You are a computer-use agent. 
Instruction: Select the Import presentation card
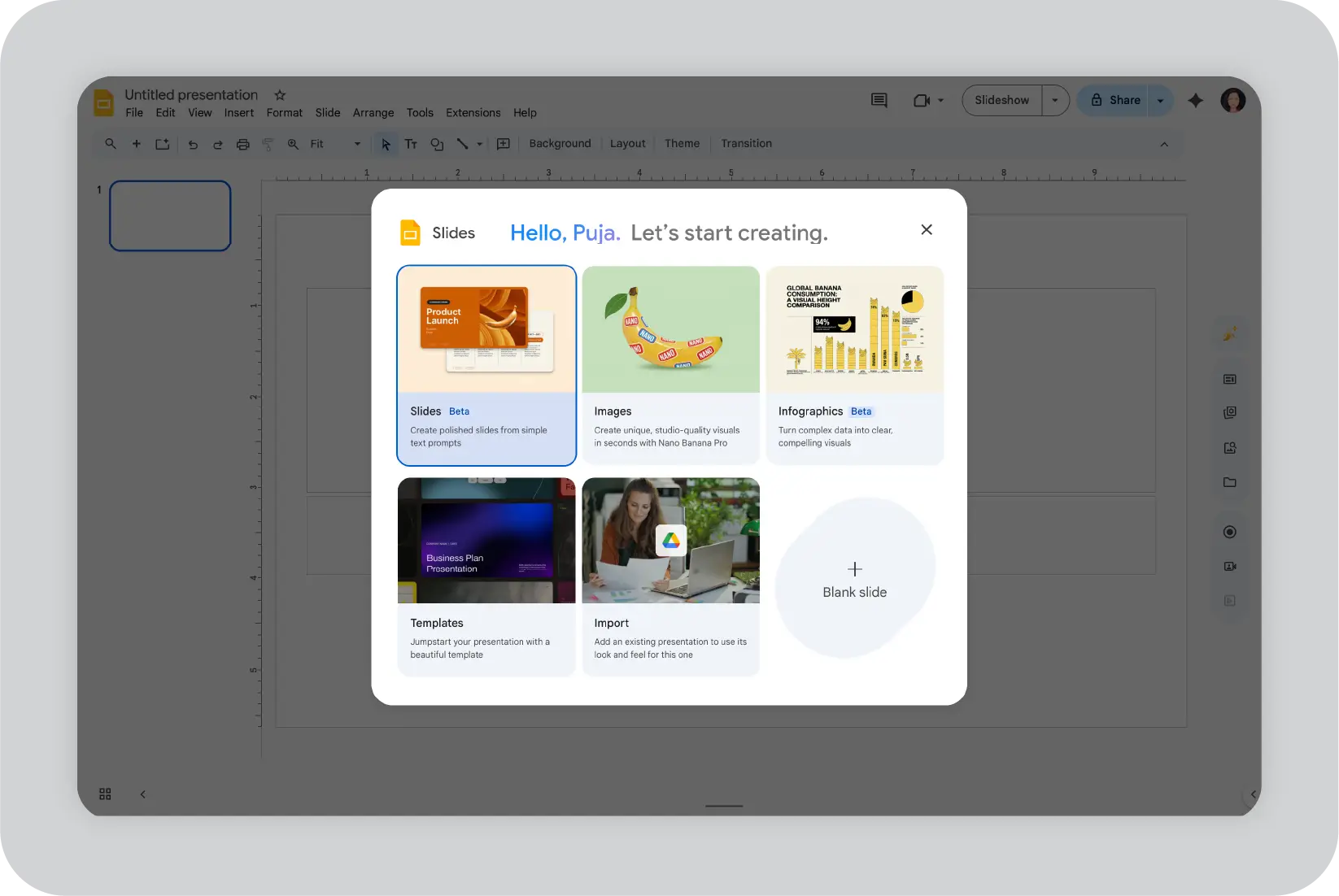pyautogui.click(x=671, y=576)
